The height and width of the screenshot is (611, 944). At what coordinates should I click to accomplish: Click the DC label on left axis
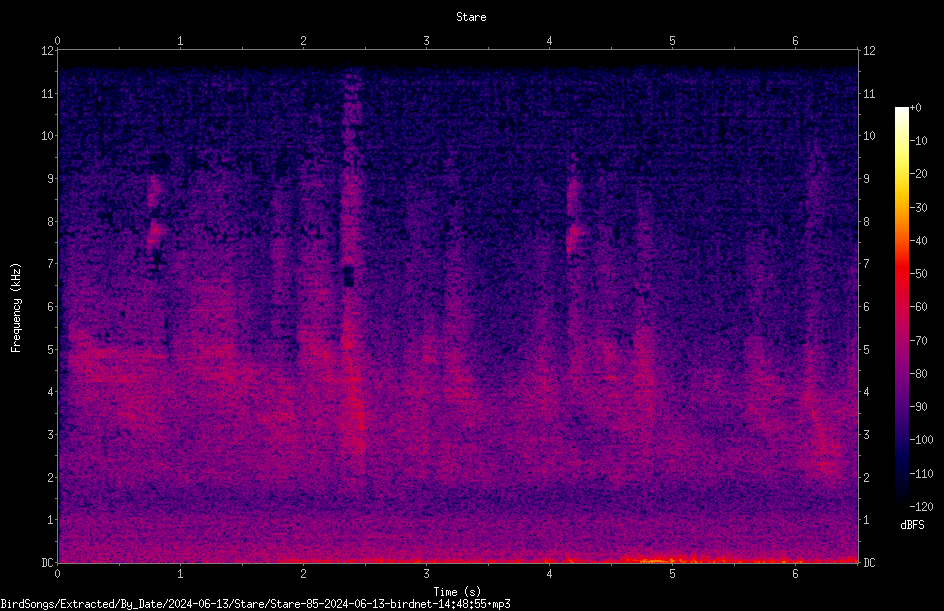(47, 563)
